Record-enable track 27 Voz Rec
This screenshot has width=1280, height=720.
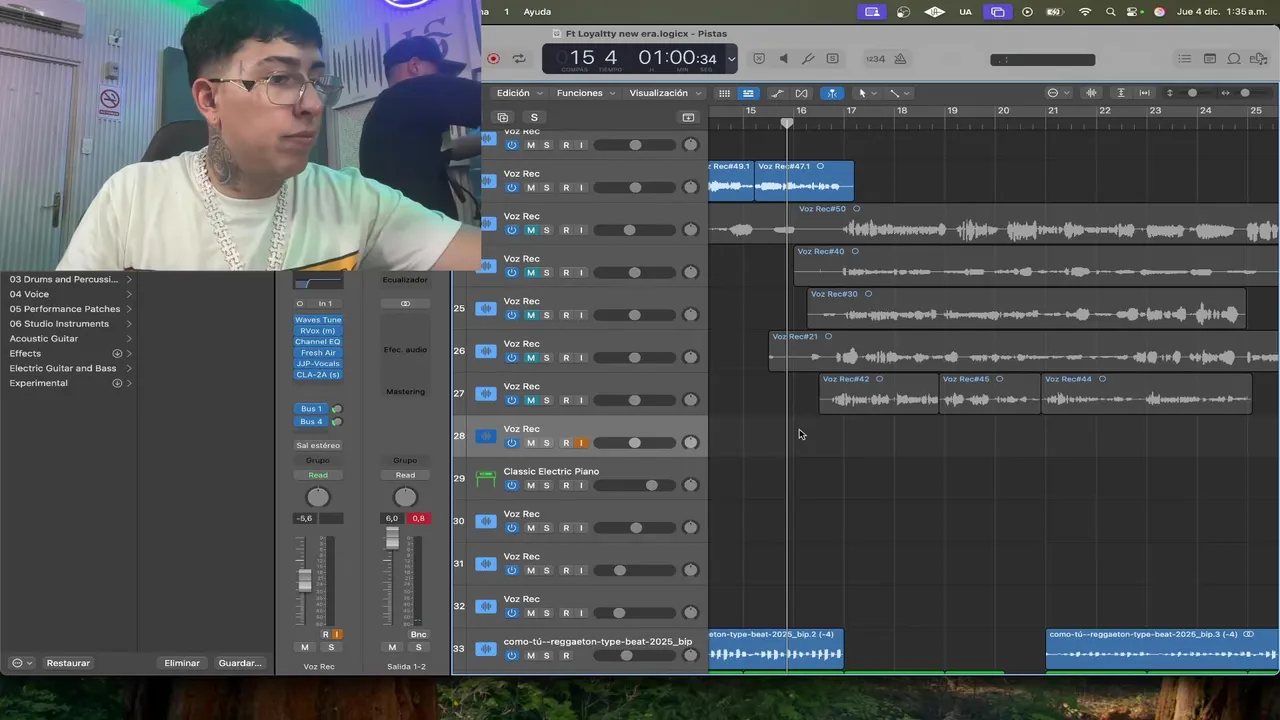tap(566, 400)
